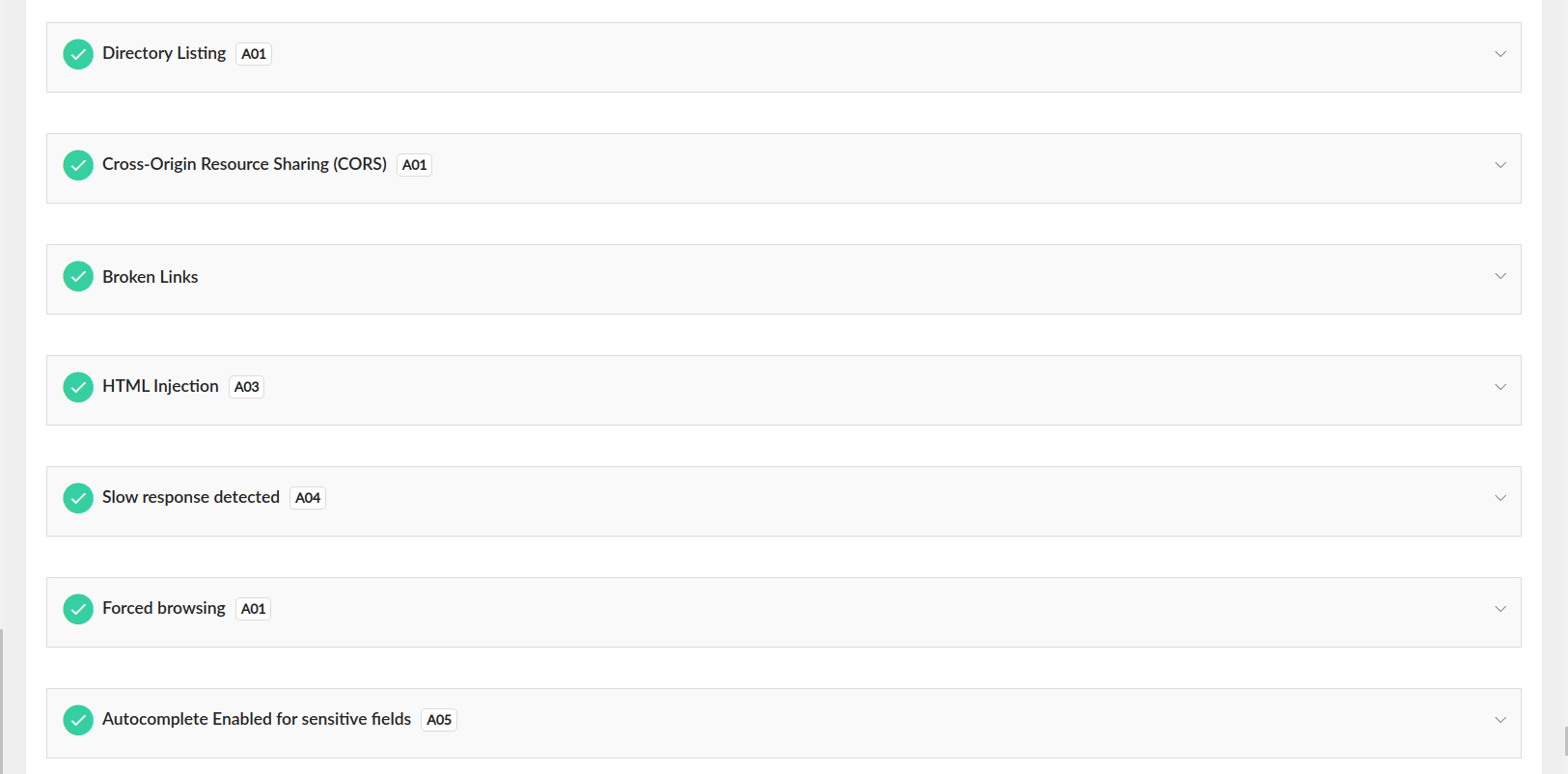This screenshot has width=1568, height=774.
Task: Click the A01 tag next to Directory Listing
Action: tap(254, 54)
